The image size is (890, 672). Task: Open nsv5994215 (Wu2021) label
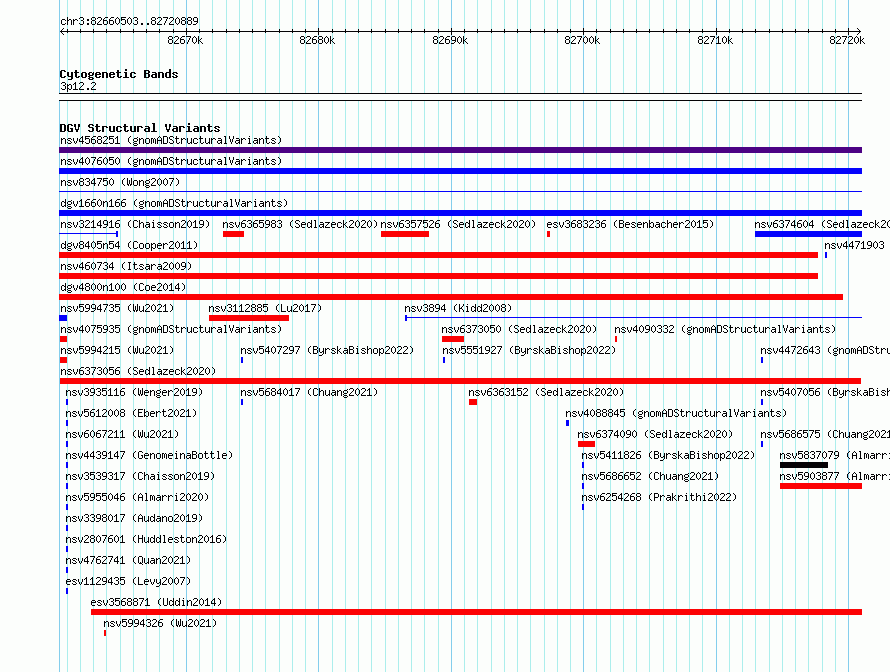coord(117,350)
